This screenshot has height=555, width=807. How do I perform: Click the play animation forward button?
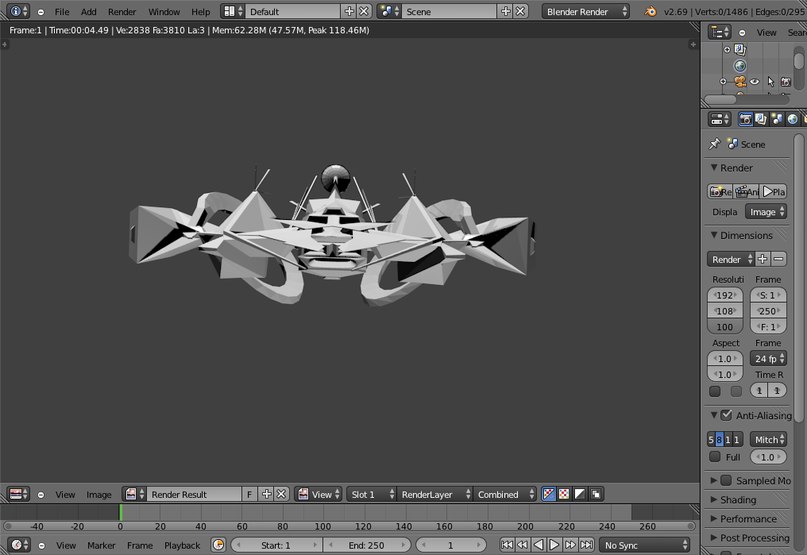554,545
